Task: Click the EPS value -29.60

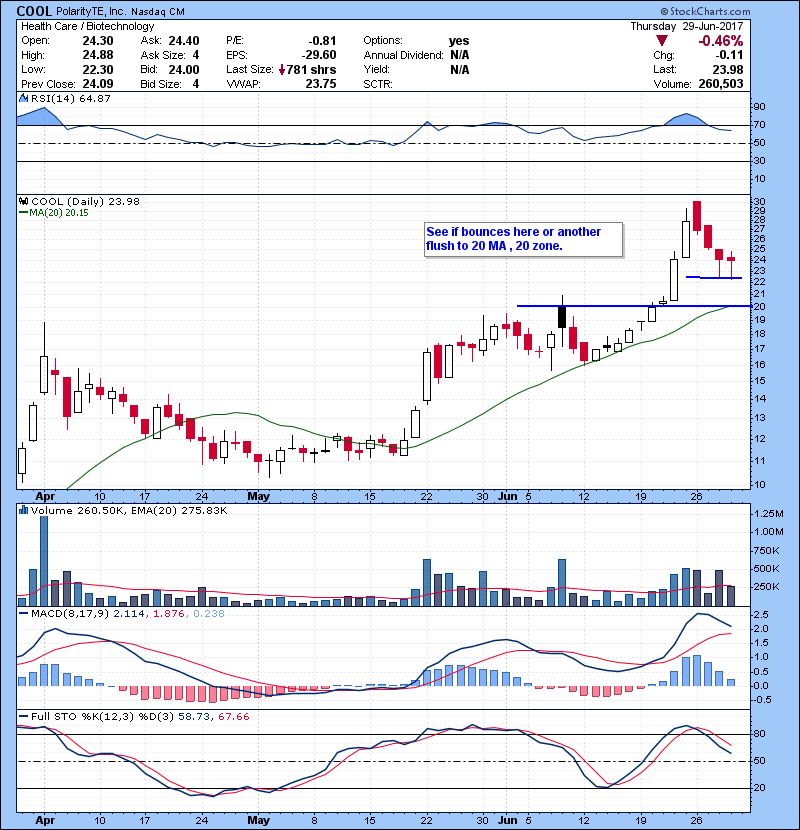Action: tap(319, 55)
